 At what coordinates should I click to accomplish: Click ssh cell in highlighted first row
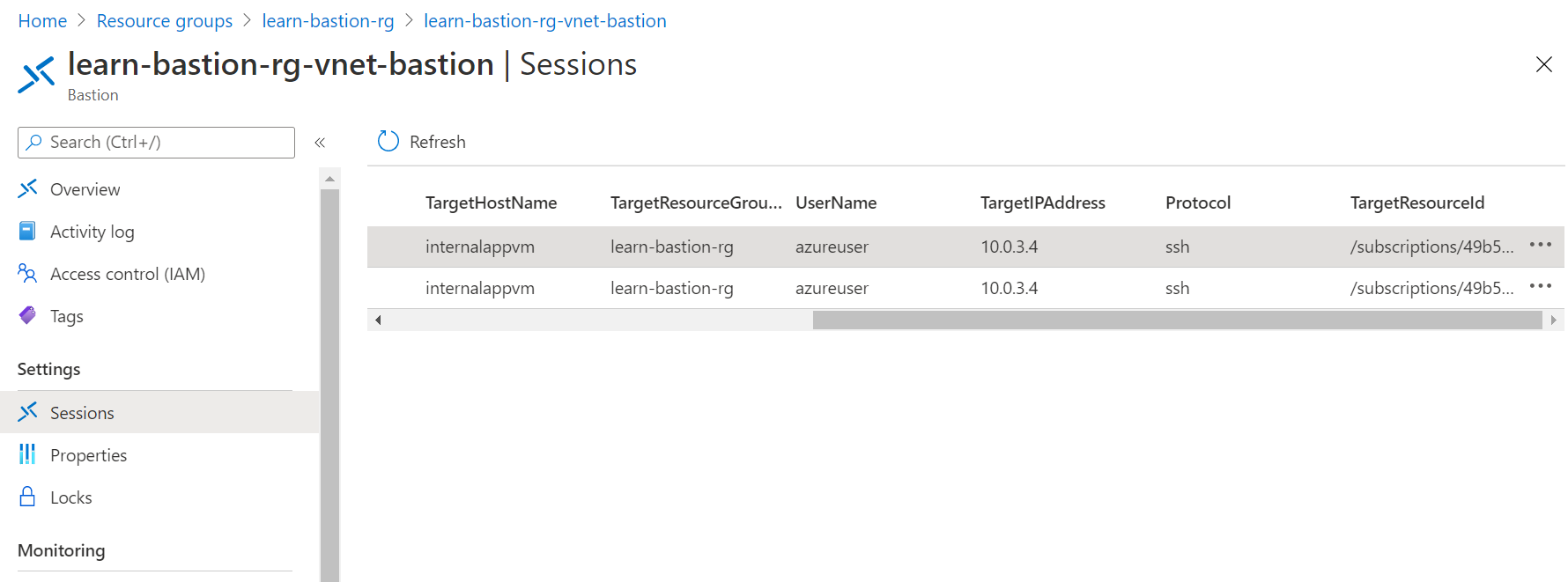coord(1178,247)
